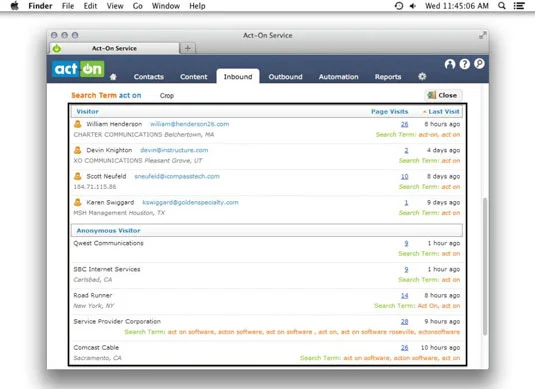Open William Henderson's 26 page visits
This screenshot has height=389, width=535.
pos(404,124)
